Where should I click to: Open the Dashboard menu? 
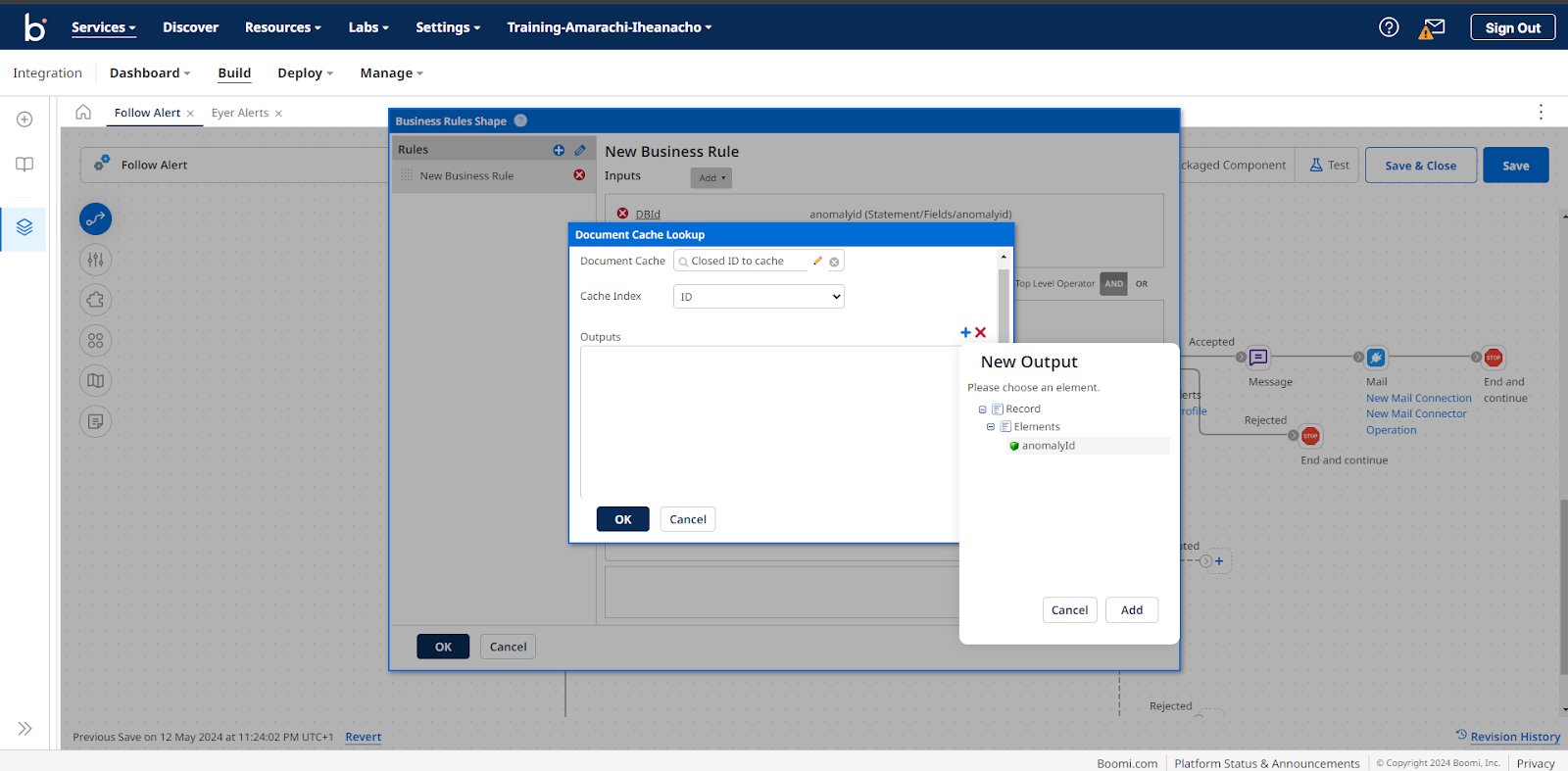(150, 73)
